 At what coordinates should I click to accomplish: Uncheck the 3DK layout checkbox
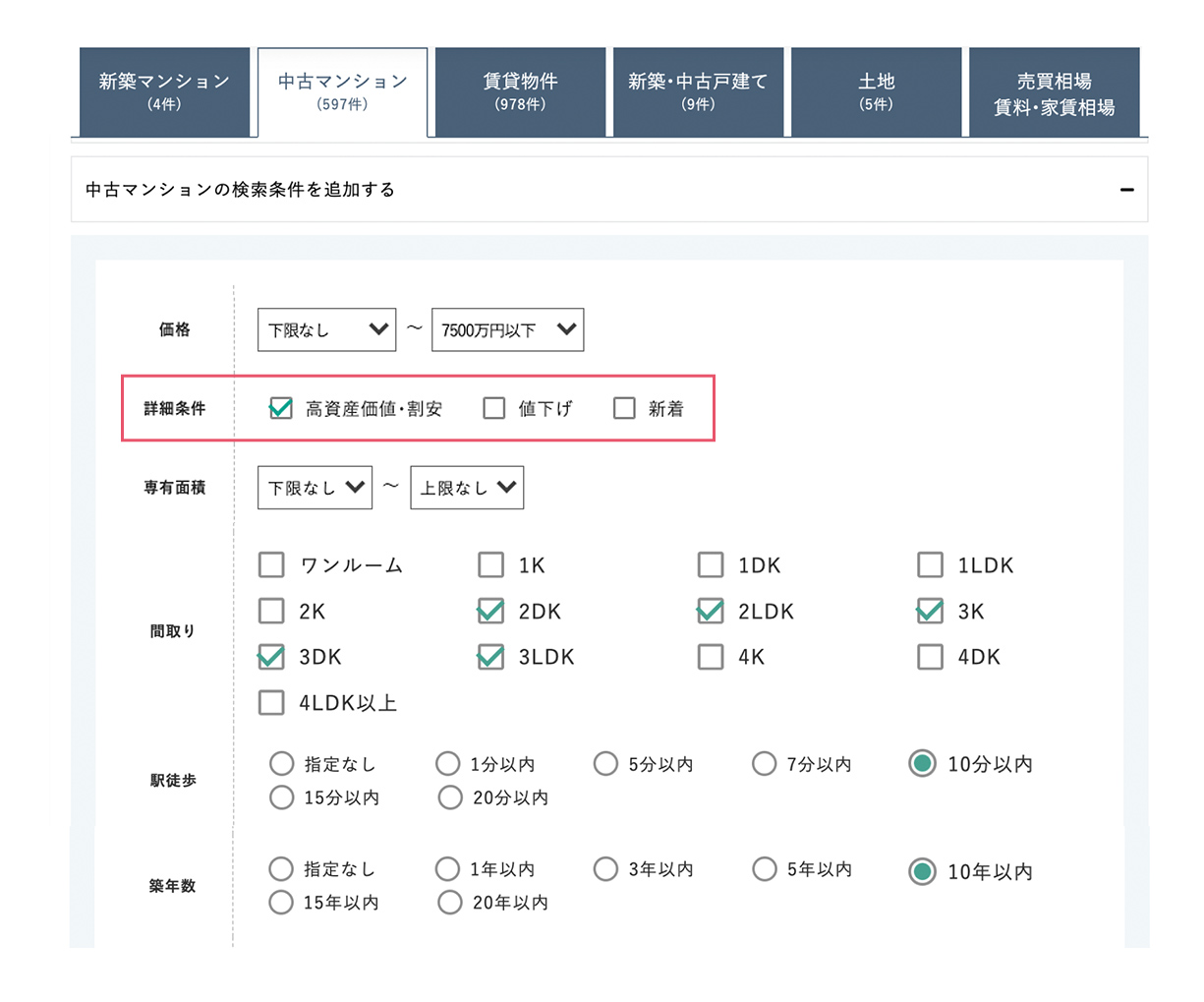click(271, 657)
